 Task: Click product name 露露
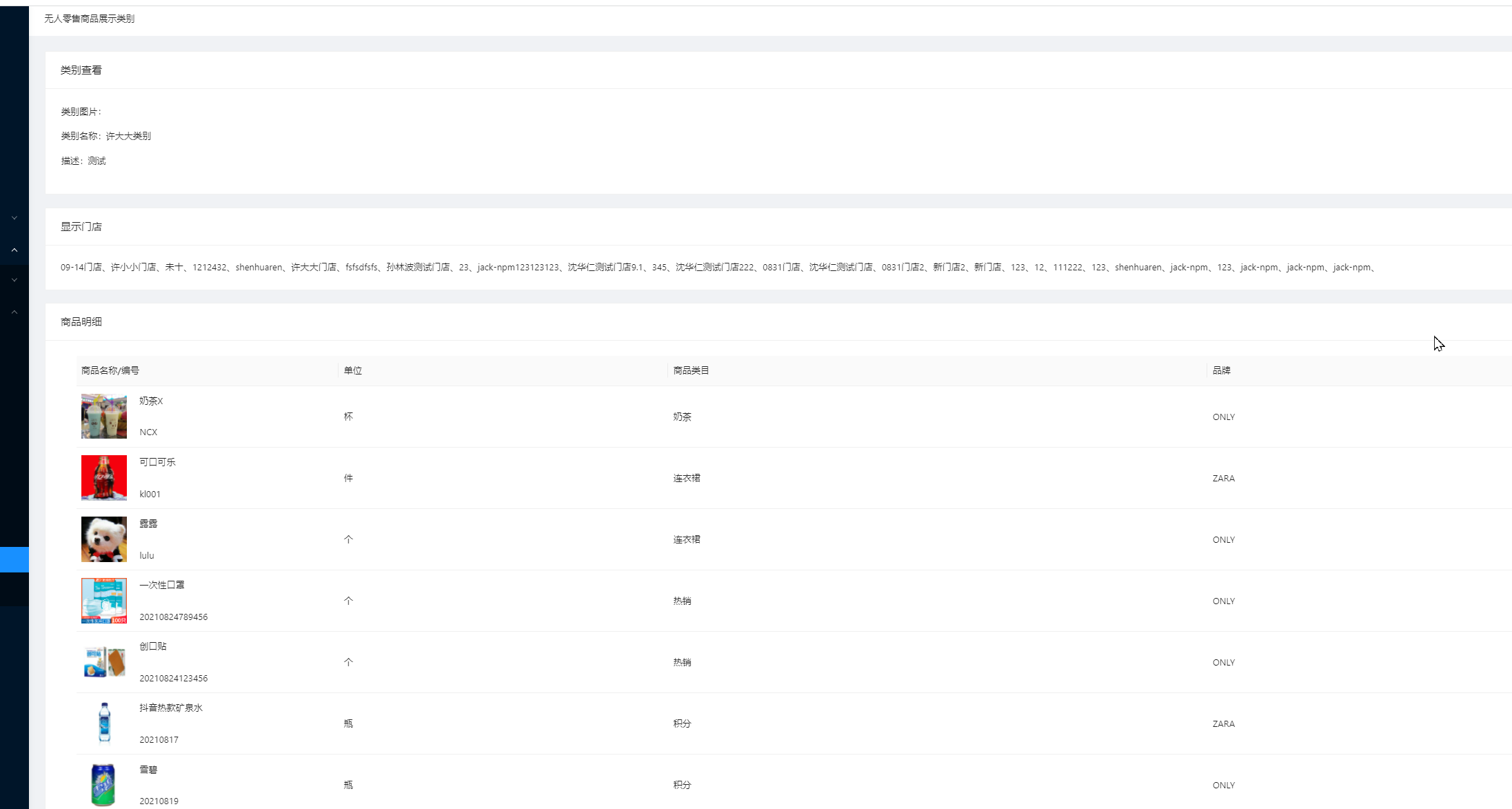click(x=148, y=523)
